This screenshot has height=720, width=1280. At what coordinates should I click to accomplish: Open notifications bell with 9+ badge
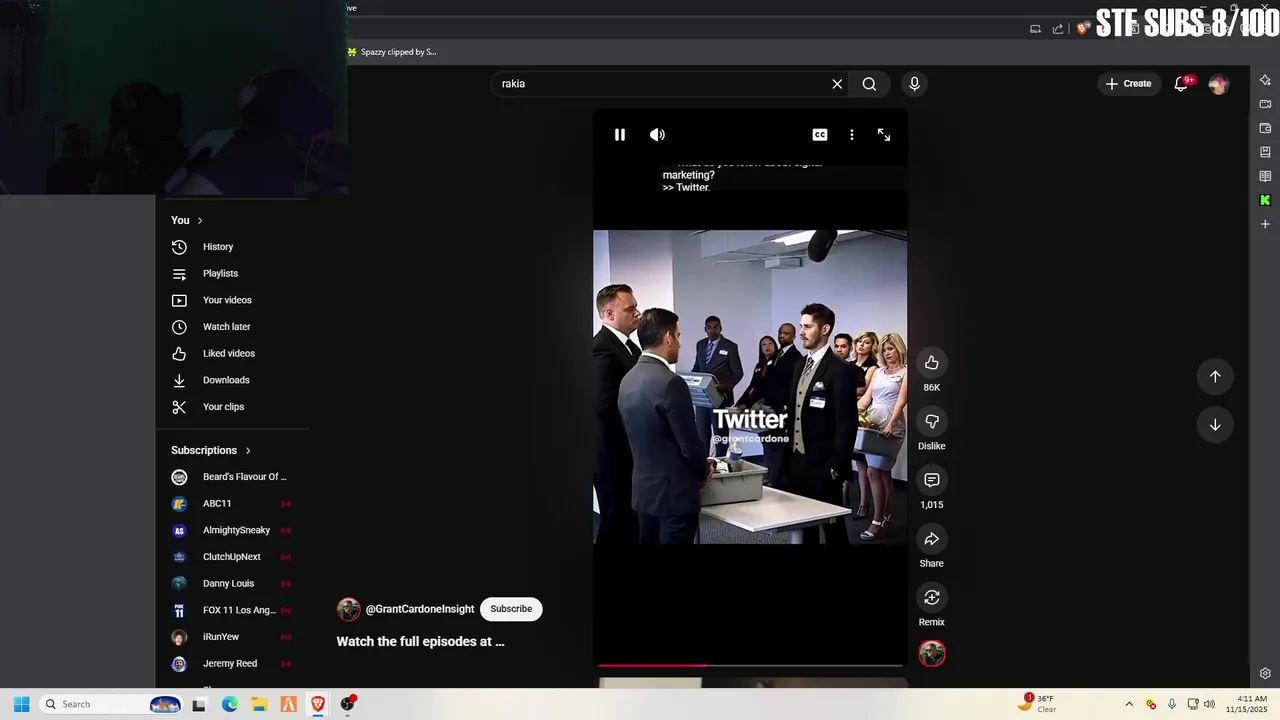point(1182,84)
